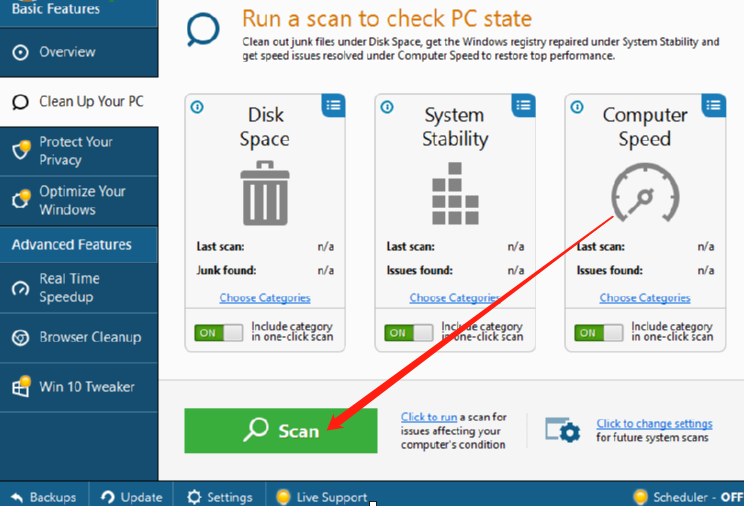Open Win 10 Tweaker feature
The width and height of the screenshot is (744, 506).
[x=79, y=387]
